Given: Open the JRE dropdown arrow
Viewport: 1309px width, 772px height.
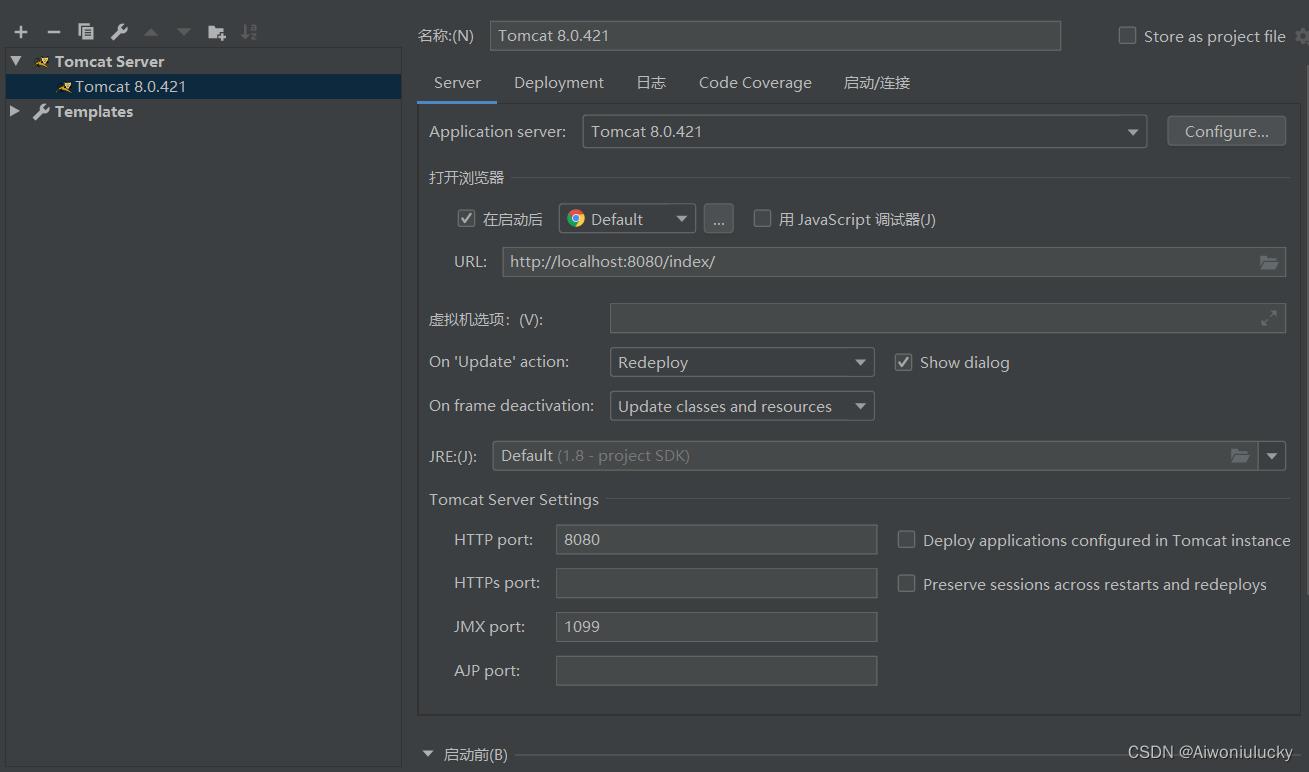Looking at the screenshot, I should click(x=1272, y=456).
